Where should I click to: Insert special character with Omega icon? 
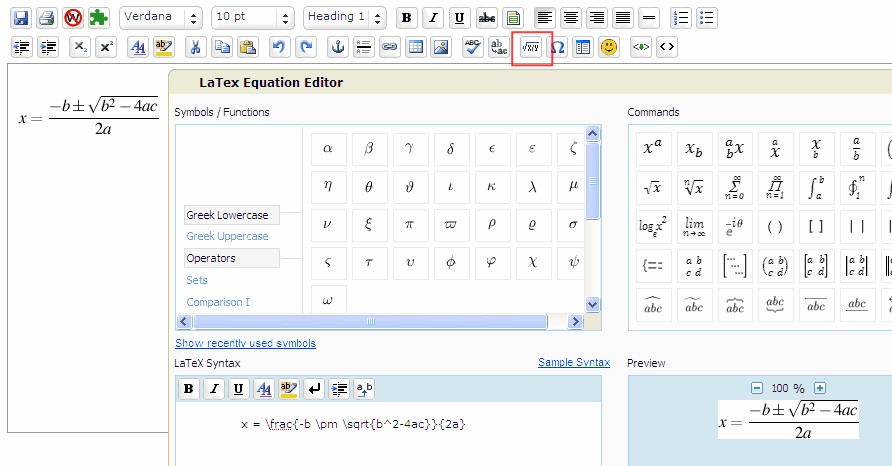pos(558,47)
